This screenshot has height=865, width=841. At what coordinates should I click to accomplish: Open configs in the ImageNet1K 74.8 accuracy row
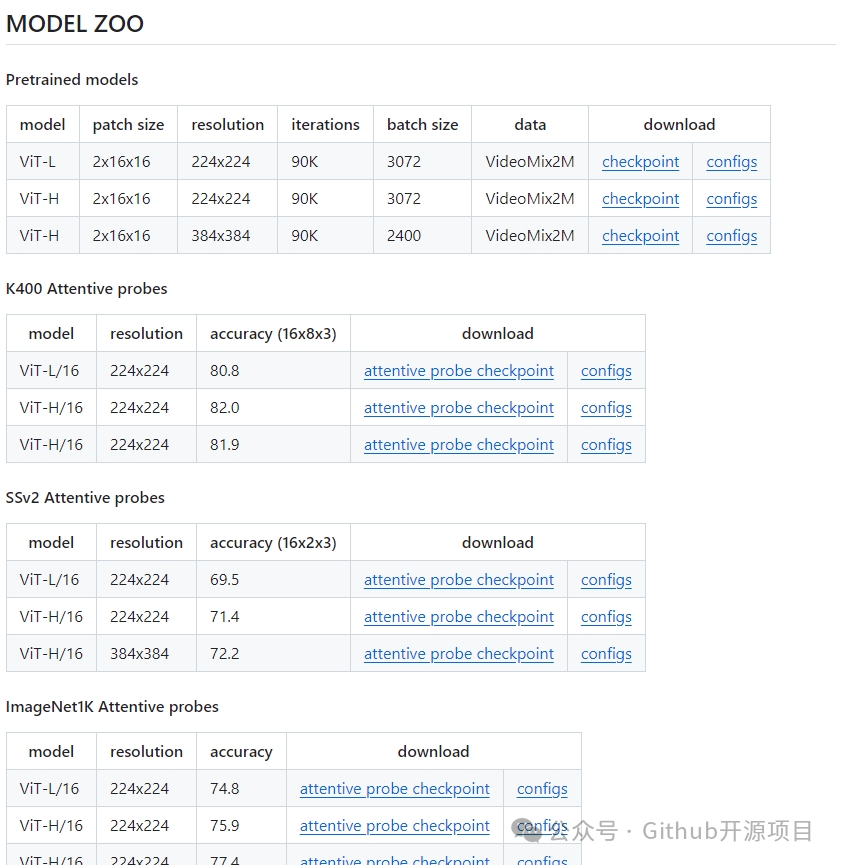point(542,789)
